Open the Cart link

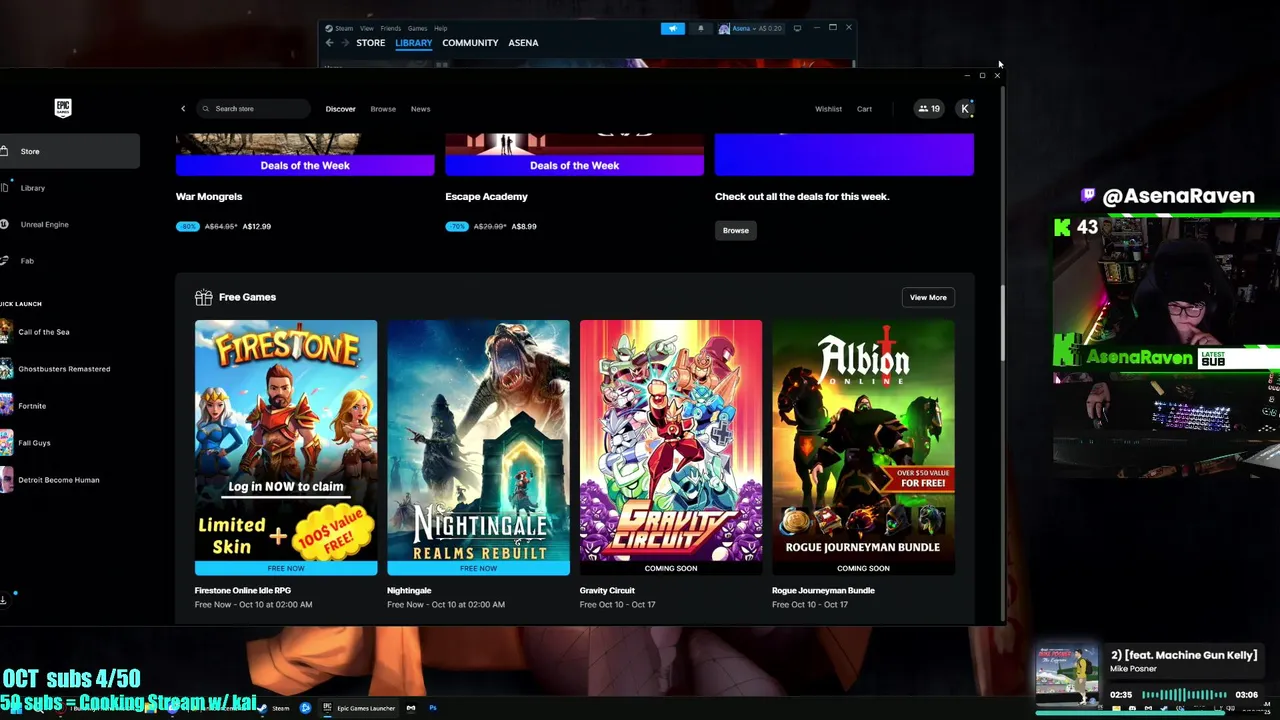click(x=864, y=109)
